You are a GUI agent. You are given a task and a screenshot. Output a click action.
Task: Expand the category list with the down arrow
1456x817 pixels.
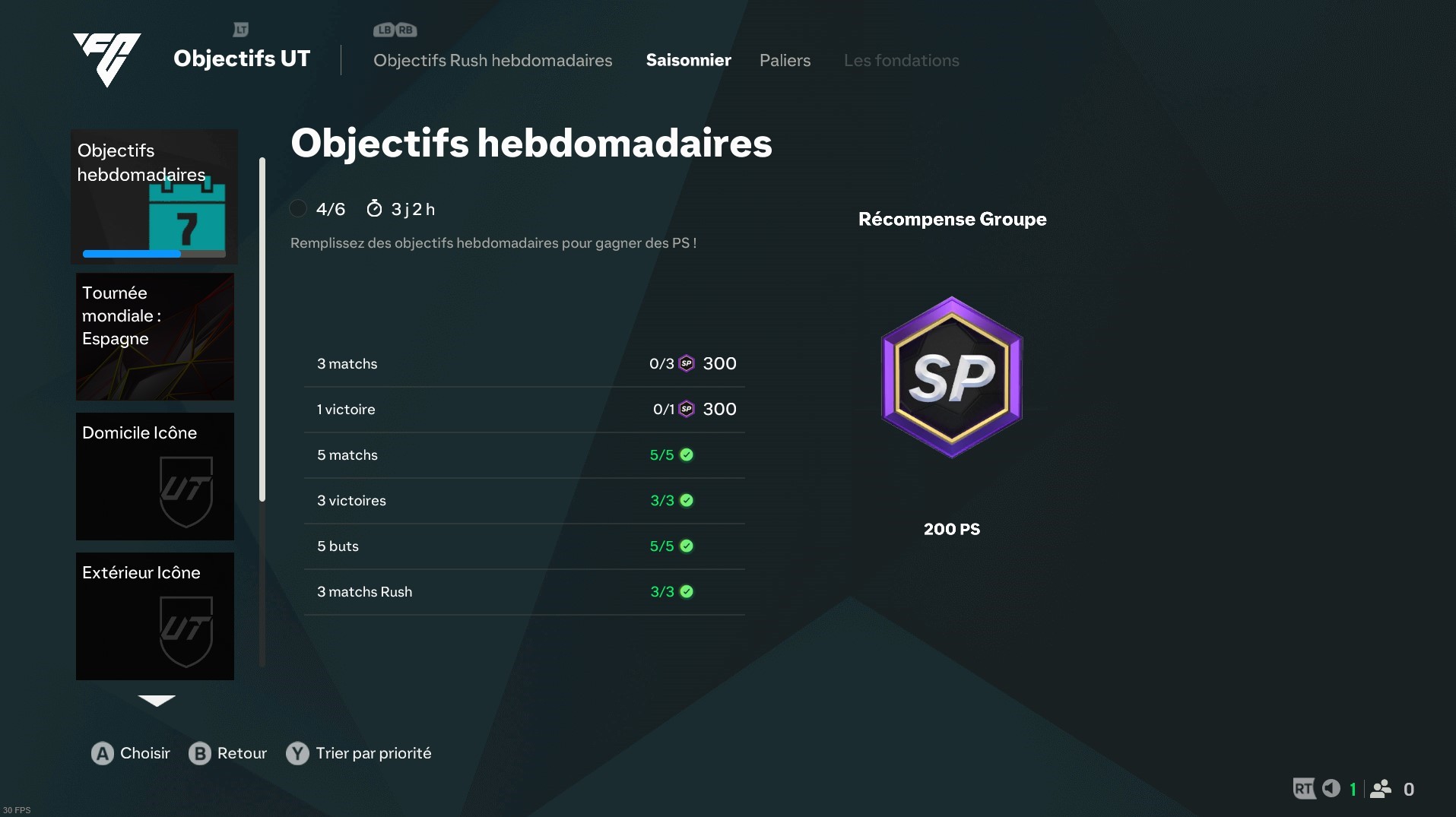click(157, 701)
